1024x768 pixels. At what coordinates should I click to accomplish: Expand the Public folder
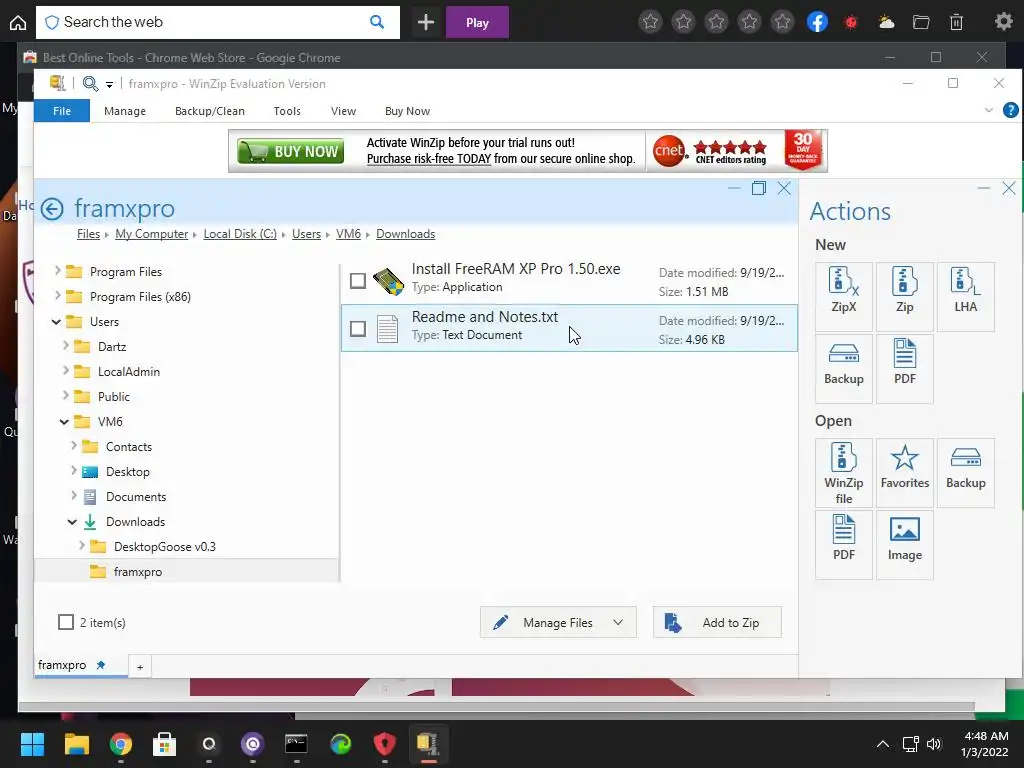pos(65,395)
